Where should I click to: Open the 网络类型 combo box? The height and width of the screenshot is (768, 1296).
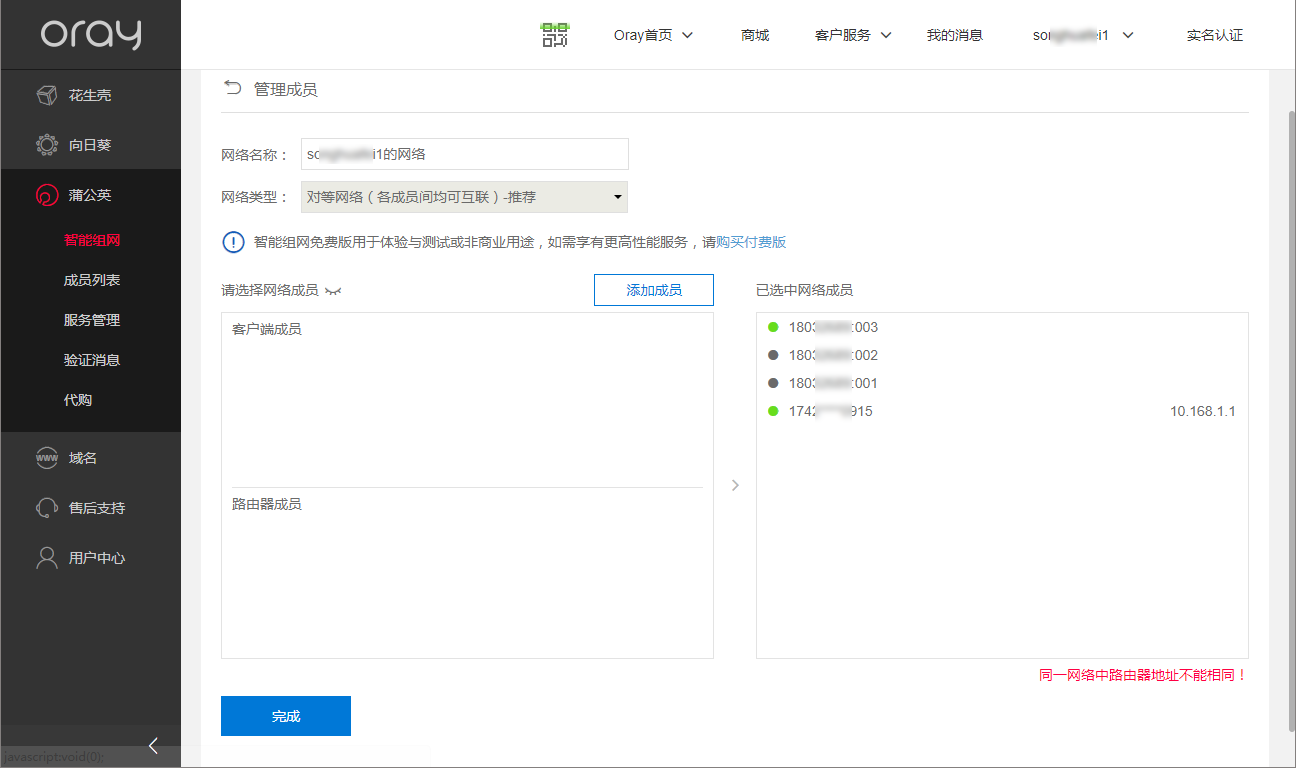click(x=465, y=197)
